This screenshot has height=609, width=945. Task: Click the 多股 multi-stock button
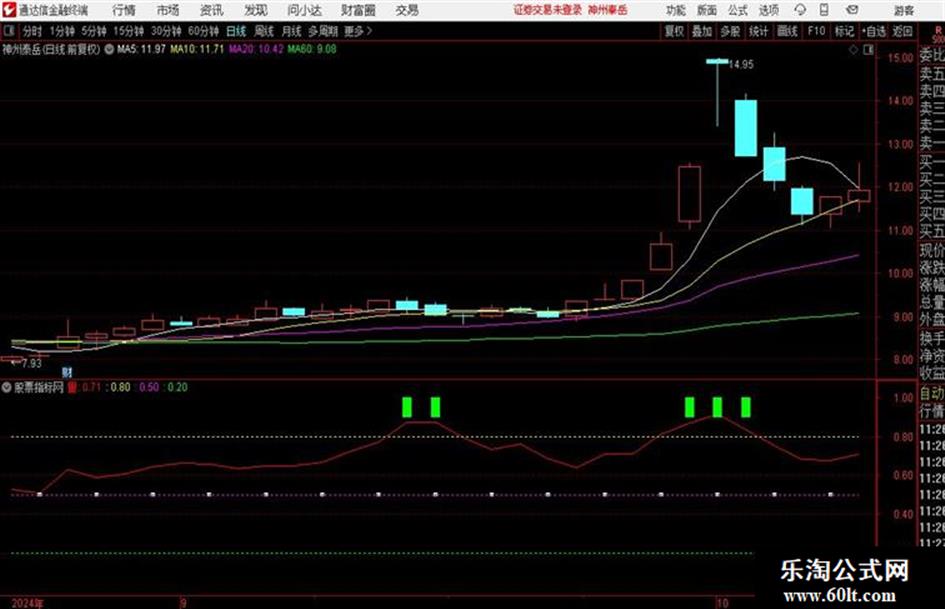point(730,31)
